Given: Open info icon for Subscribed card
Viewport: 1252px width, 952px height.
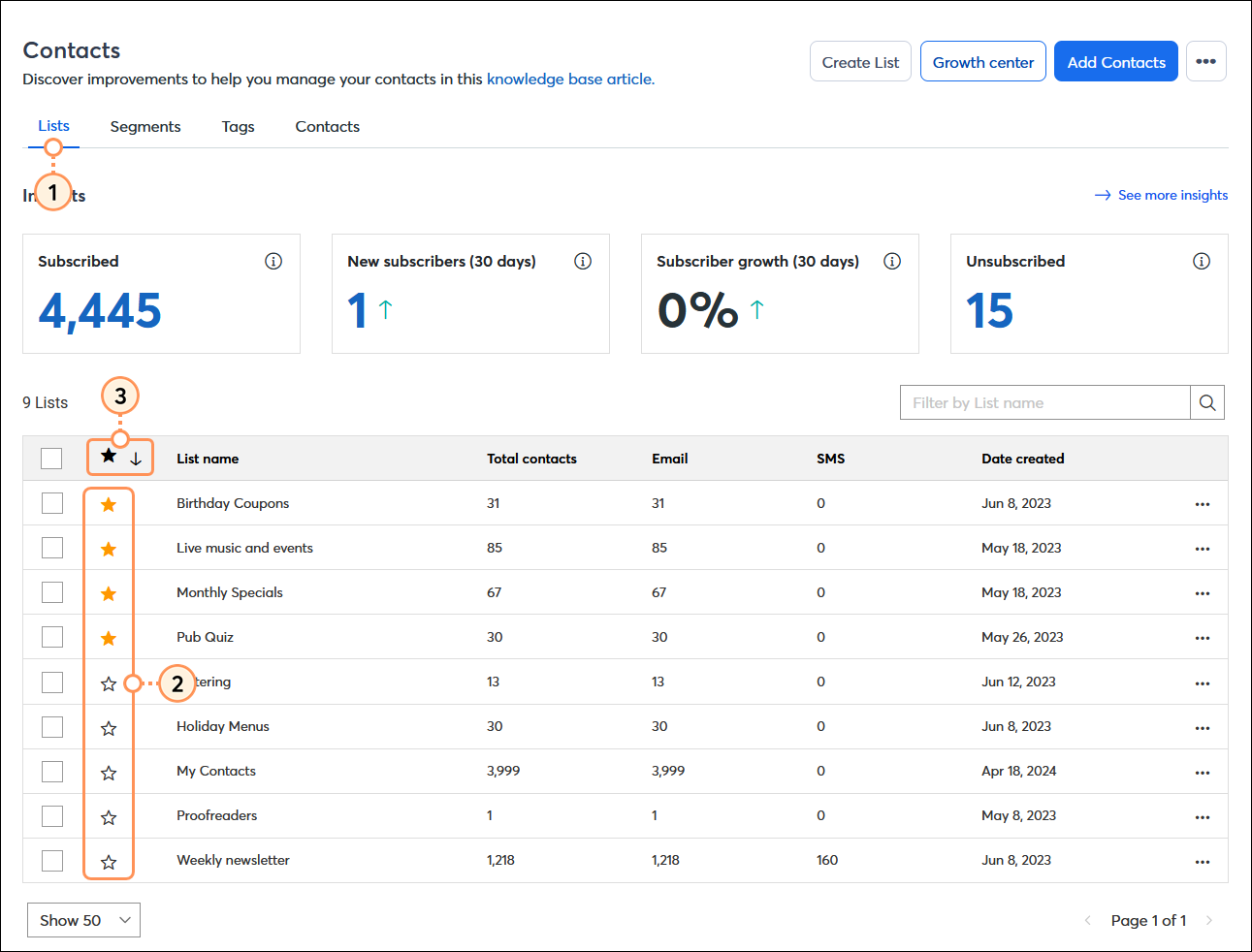Looking at the screenshot, I should [x=273, y=261].
